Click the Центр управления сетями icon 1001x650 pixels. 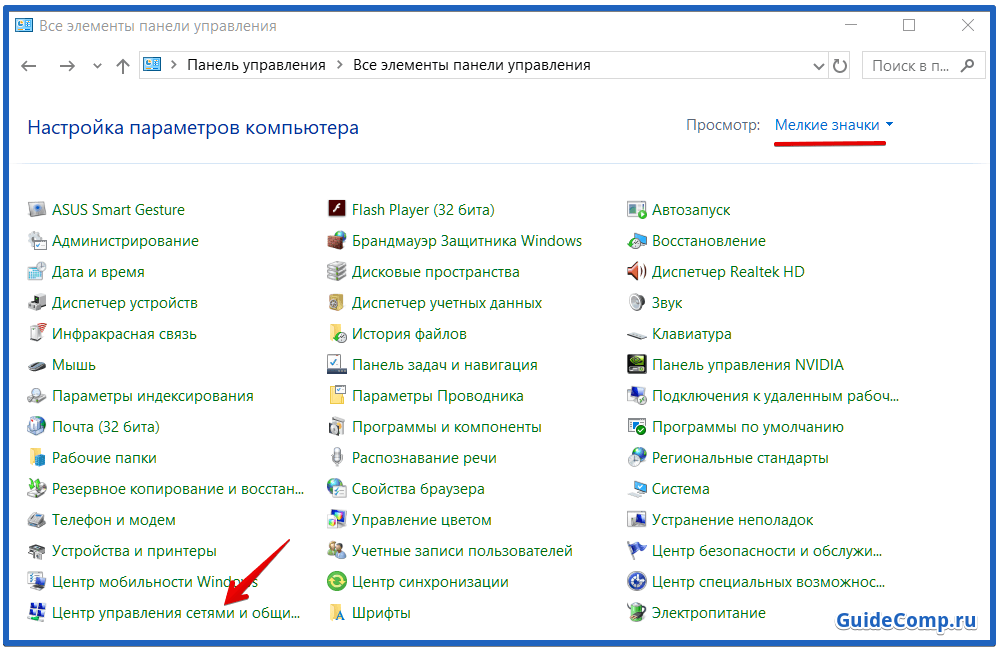tap(37, 612)
